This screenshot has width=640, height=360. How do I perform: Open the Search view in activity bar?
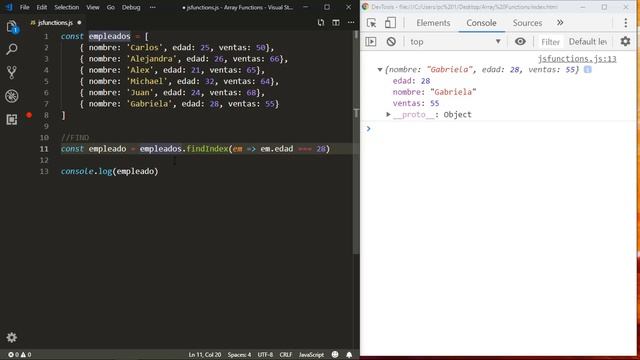coord(11,49)
